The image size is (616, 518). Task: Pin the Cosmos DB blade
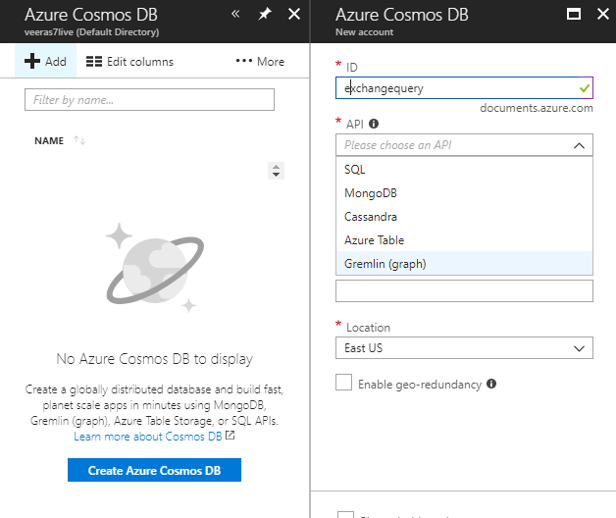(x=265, y=14)
